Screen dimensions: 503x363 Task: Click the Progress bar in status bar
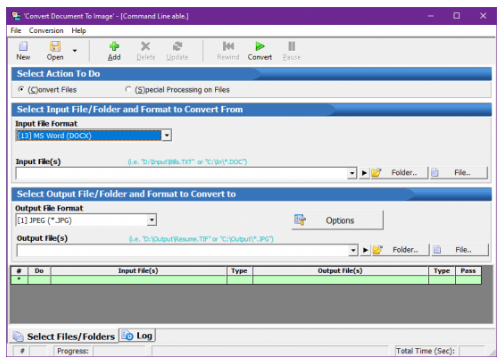pos(119,351)
